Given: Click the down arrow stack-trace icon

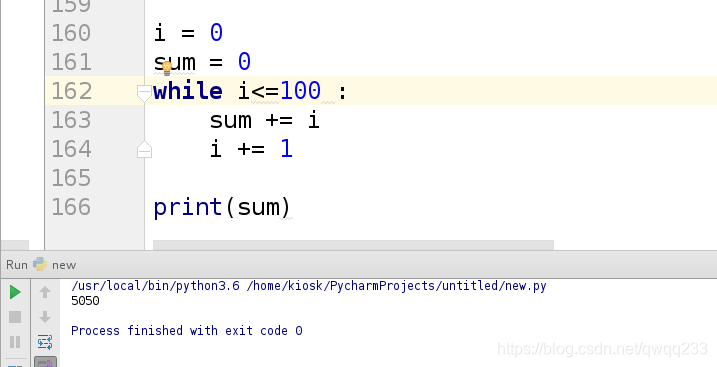Looking at the screenshot, I should tap(45, 317).
